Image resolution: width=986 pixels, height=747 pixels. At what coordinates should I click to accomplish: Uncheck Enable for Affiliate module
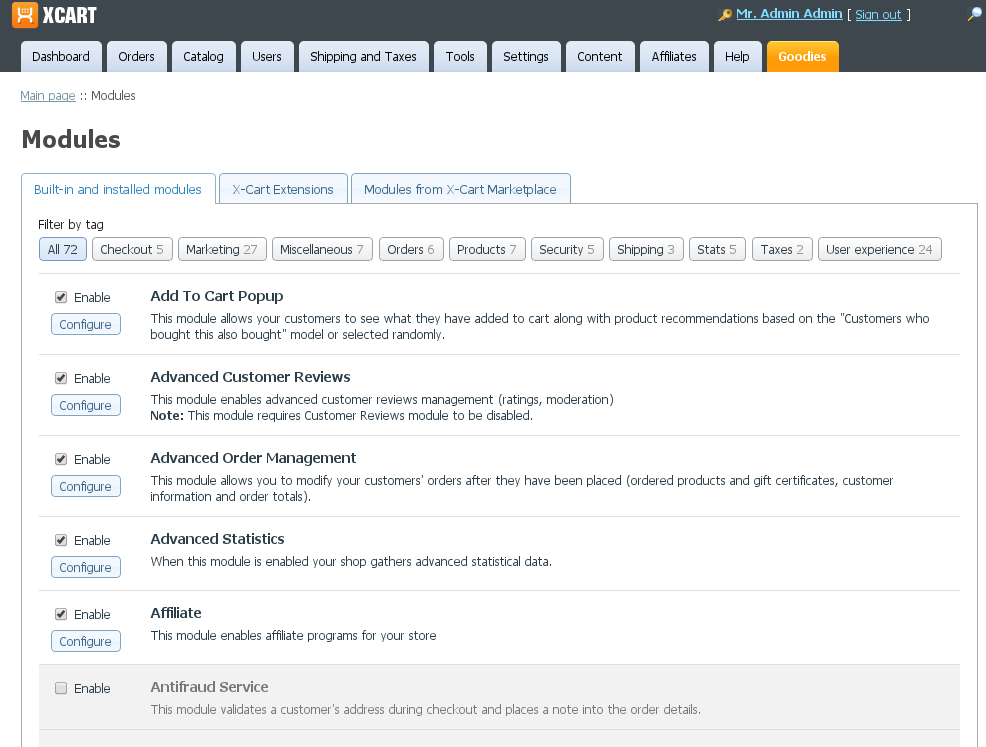pos(61,614)
